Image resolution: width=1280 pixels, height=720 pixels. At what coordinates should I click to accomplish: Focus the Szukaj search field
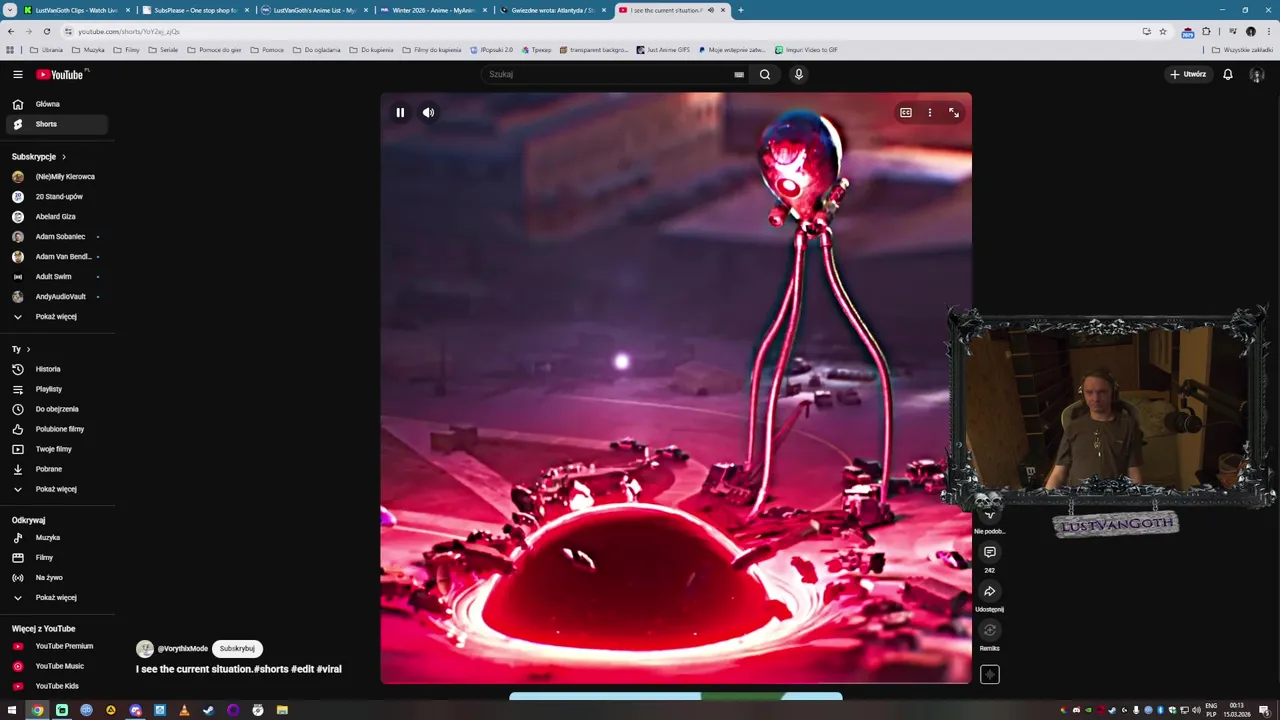610,74
